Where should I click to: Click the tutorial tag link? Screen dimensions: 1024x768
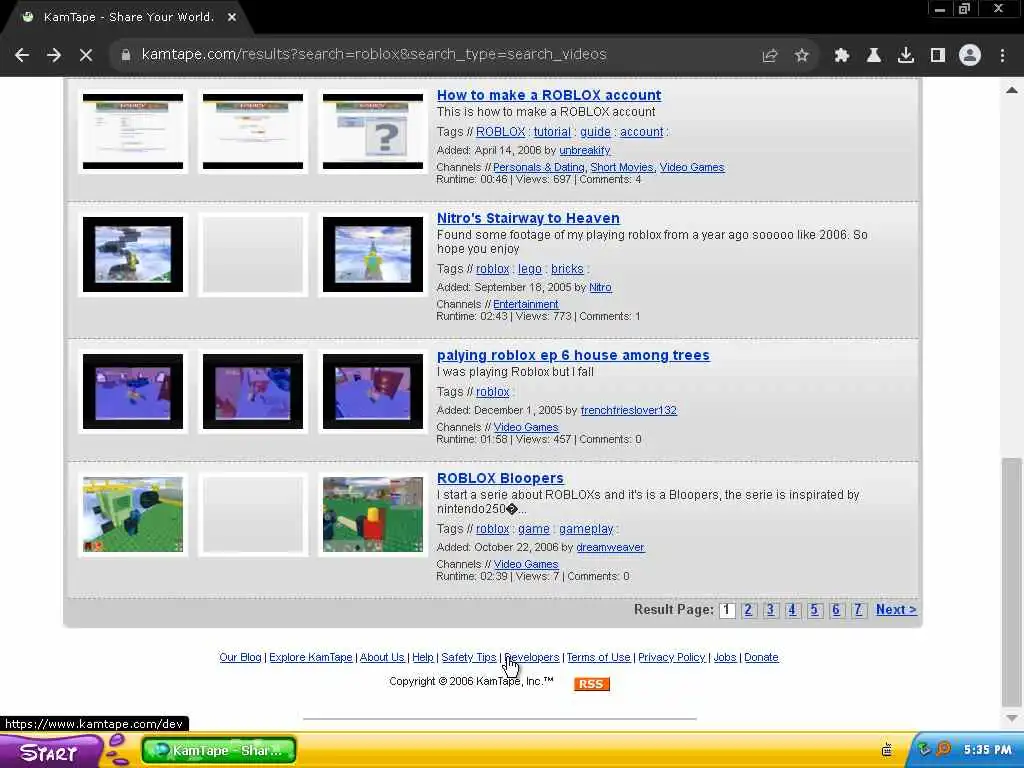(x=552, y=132)
